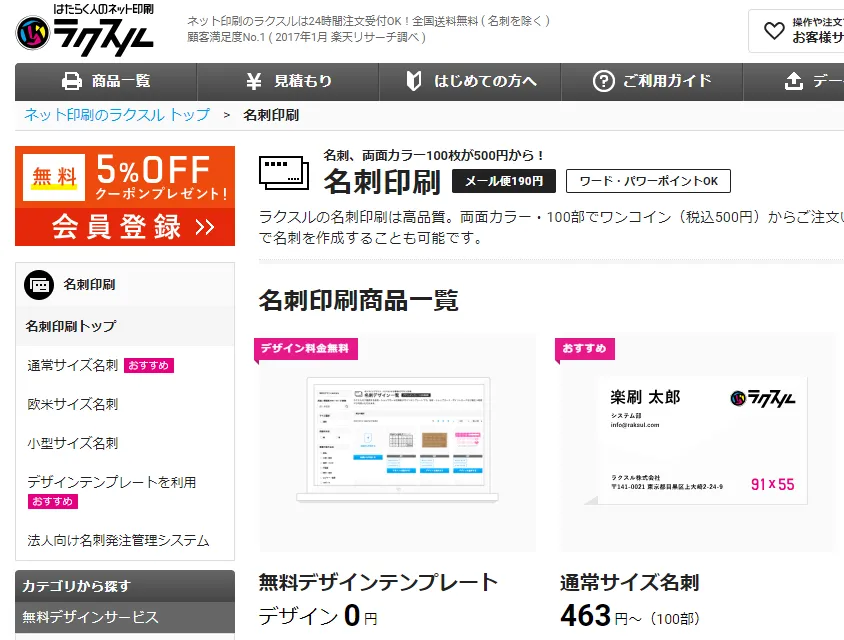Screen dimensions: 844x640
Task: Click the 5%OFF coupon banner
Action: (x=125, y=177)
